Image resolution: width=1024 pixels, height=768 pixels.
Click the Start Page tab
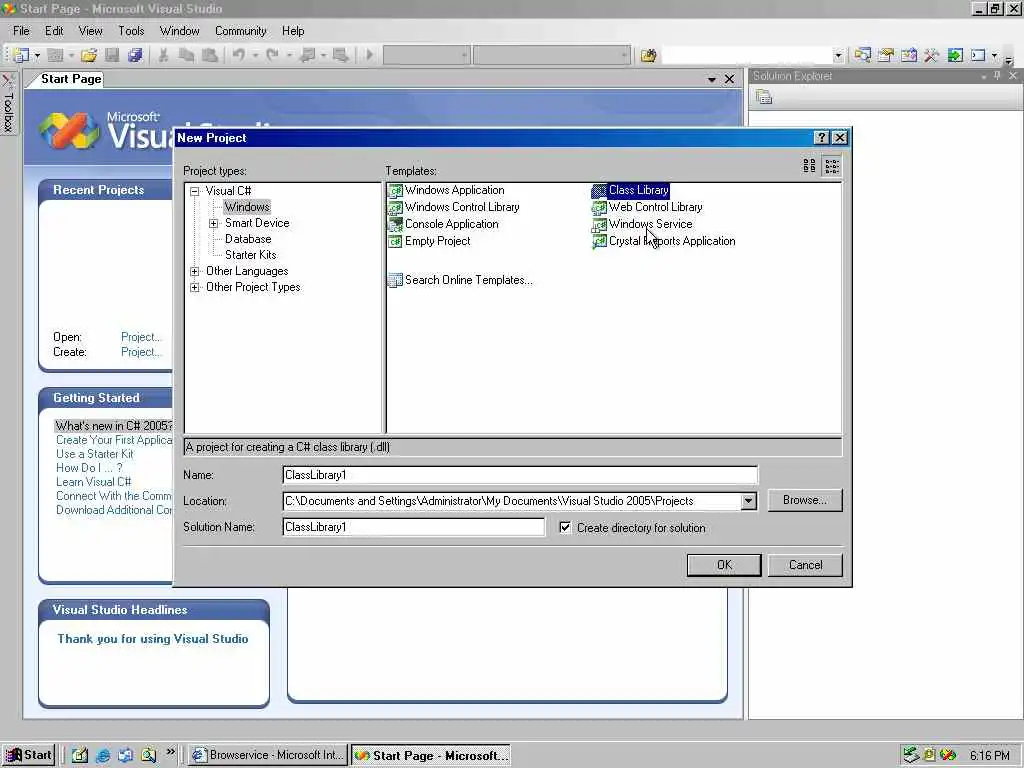(71, 79)
